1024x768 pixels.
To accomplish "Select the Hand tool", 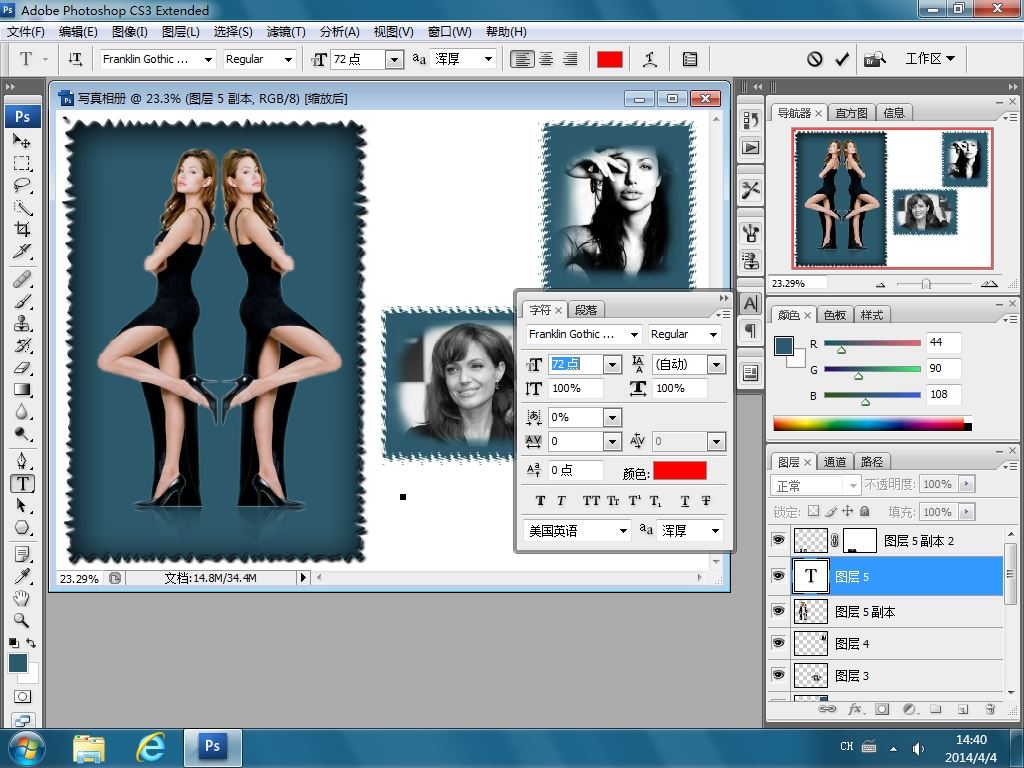I will tap(22, 598).
